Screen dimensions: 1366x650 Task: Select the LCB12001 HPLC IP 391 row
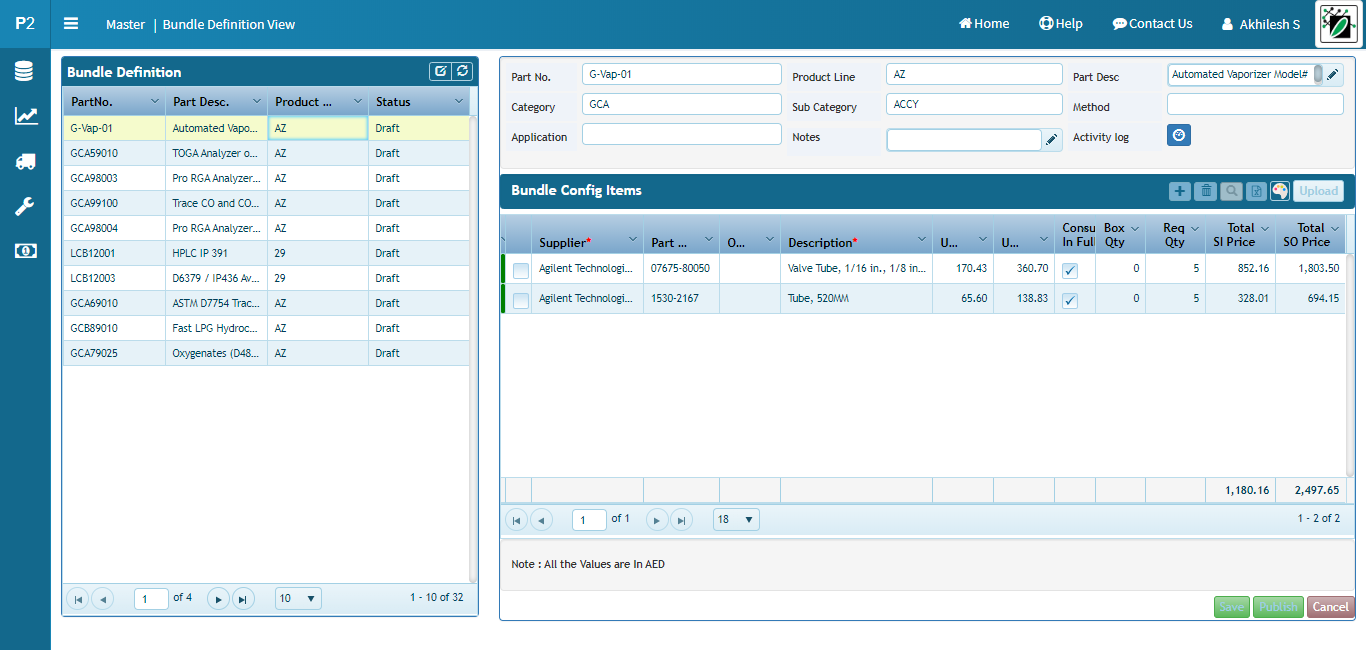[x=266, y=253]
